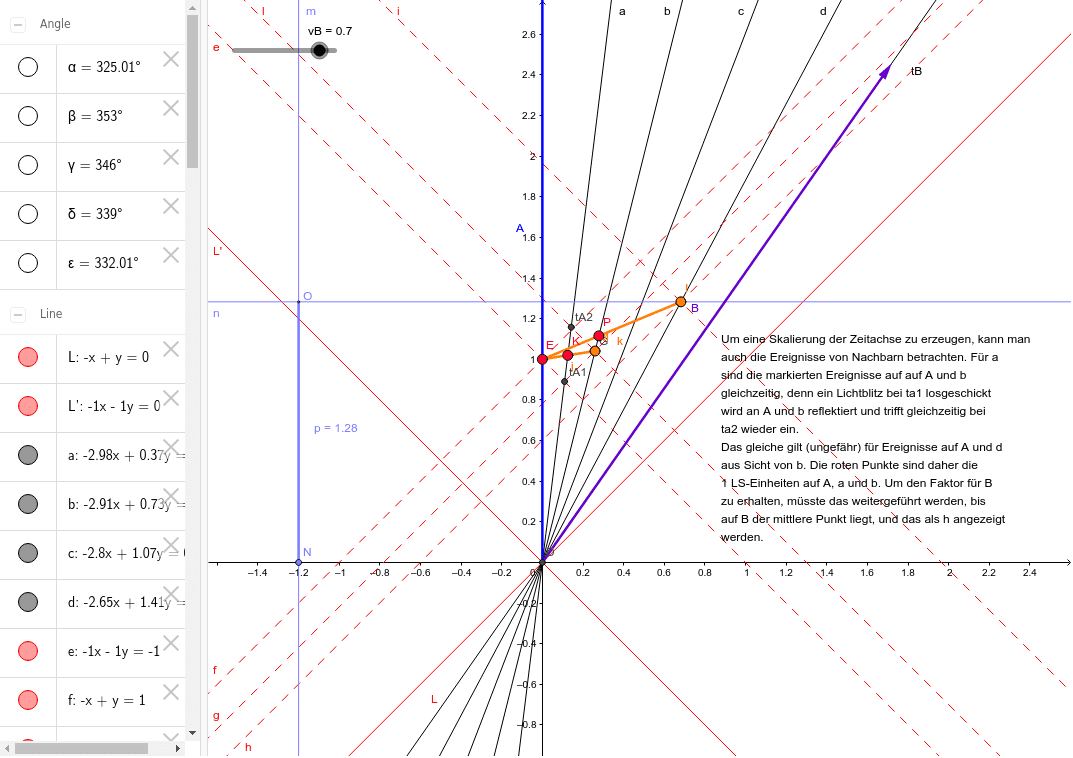Delete line c entry with its X icon

[x=171, y=545]
